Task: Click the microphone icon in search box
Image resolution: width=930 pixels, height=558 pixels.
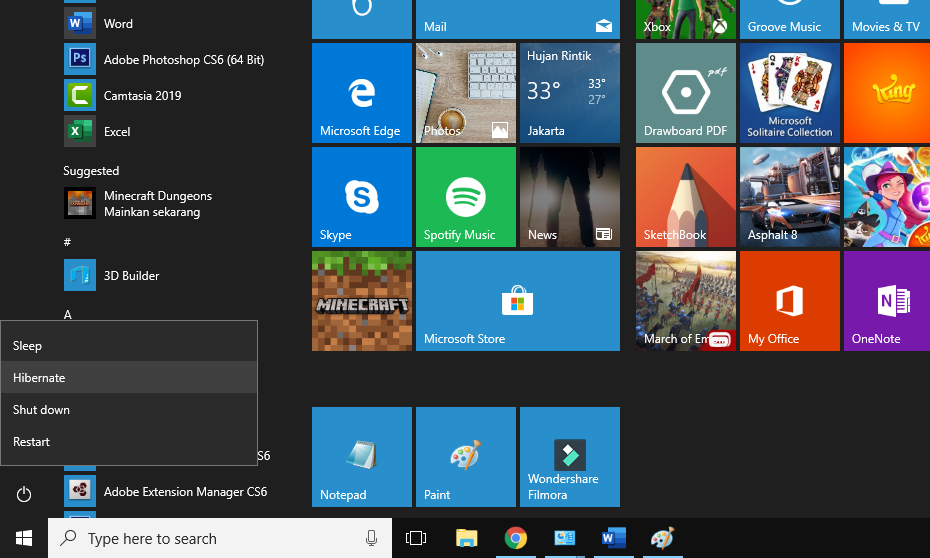Action: point(371,538)
